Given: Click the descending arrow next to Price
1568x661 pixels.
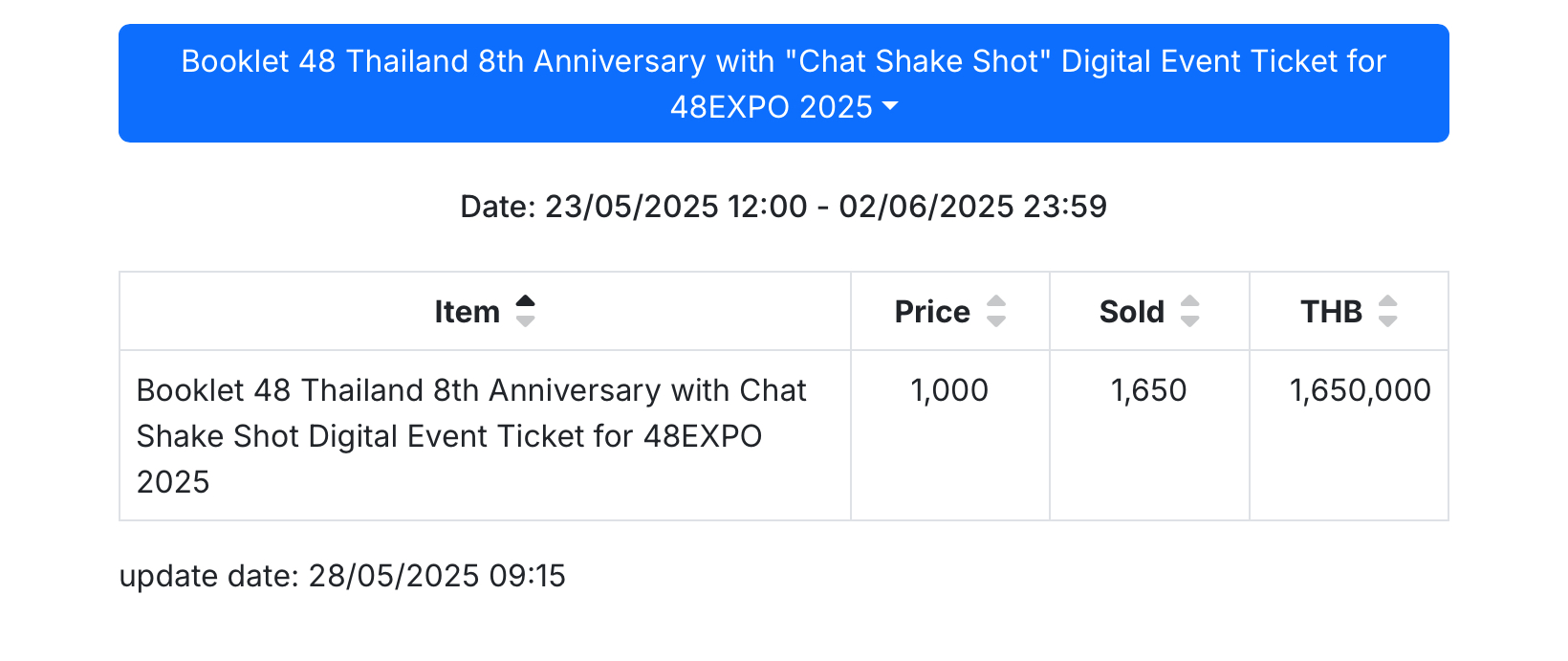Looking at the screenshot, I should pos(996,320).
